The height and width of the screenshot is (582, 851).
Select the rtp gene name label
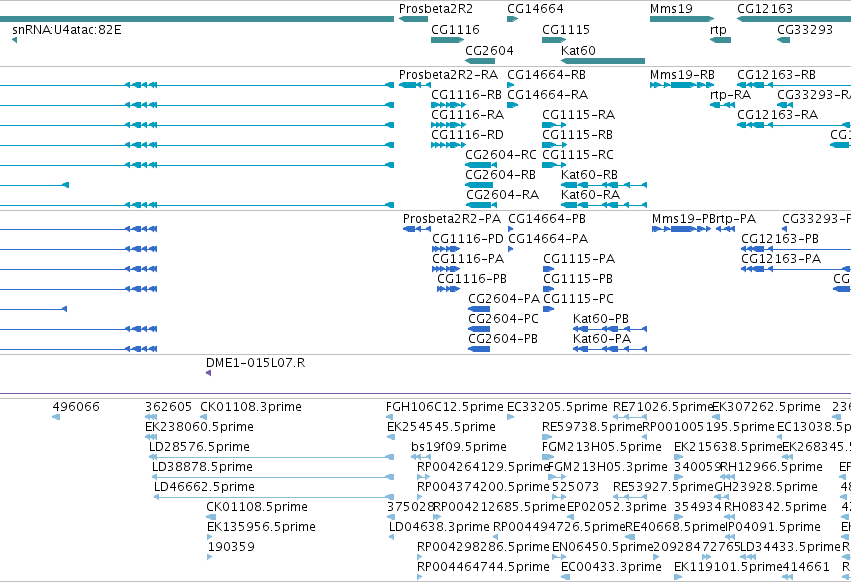(718, 30)
